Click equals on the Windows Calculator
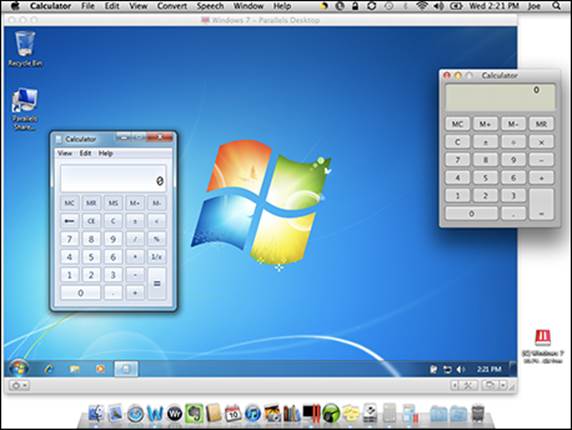572x430 pixels. [x=157, y=284]
